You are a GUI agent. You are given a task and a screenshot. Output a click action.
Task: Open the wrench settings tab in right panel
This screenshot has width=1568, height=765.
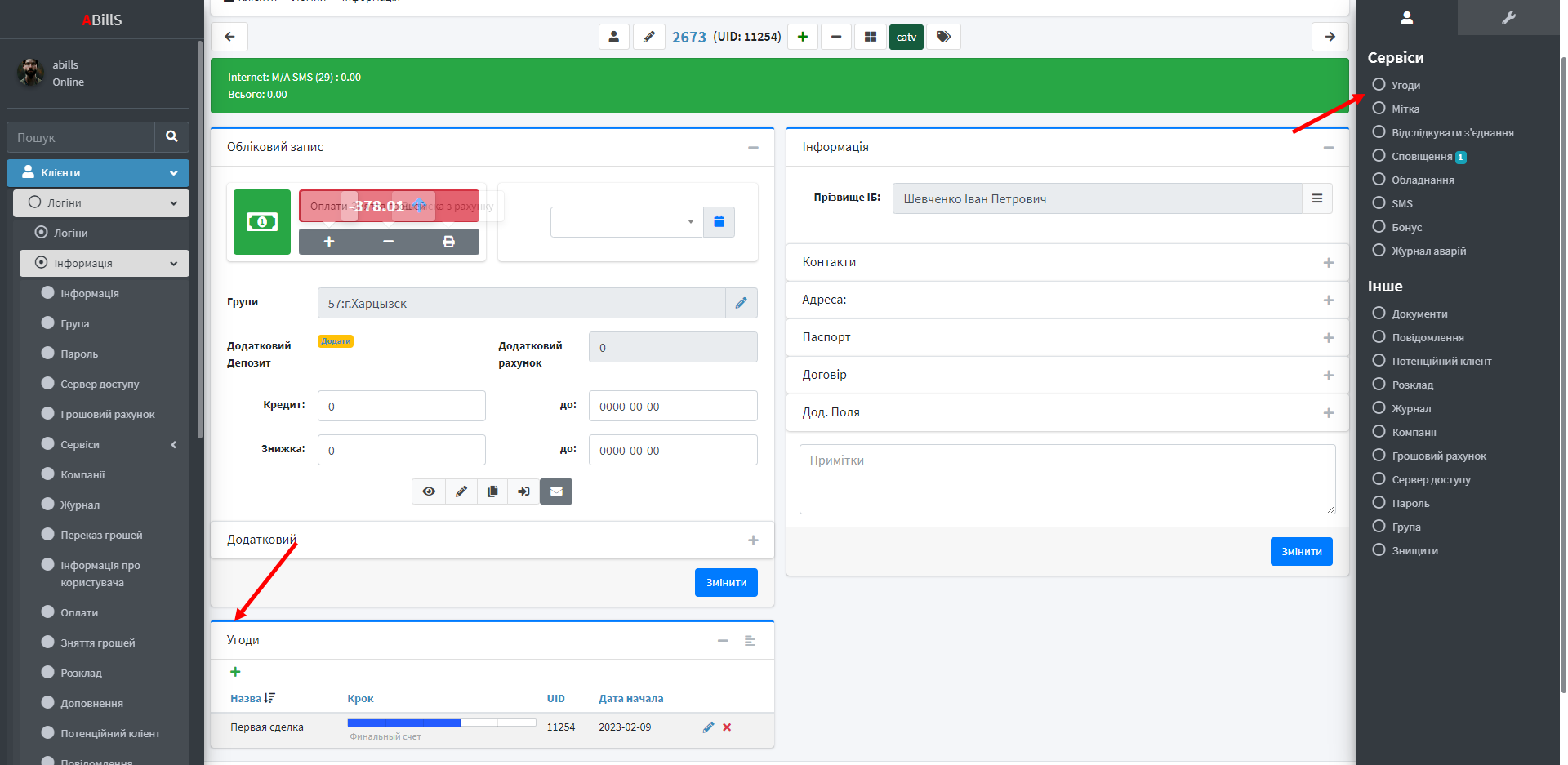tap(1508, 18)
